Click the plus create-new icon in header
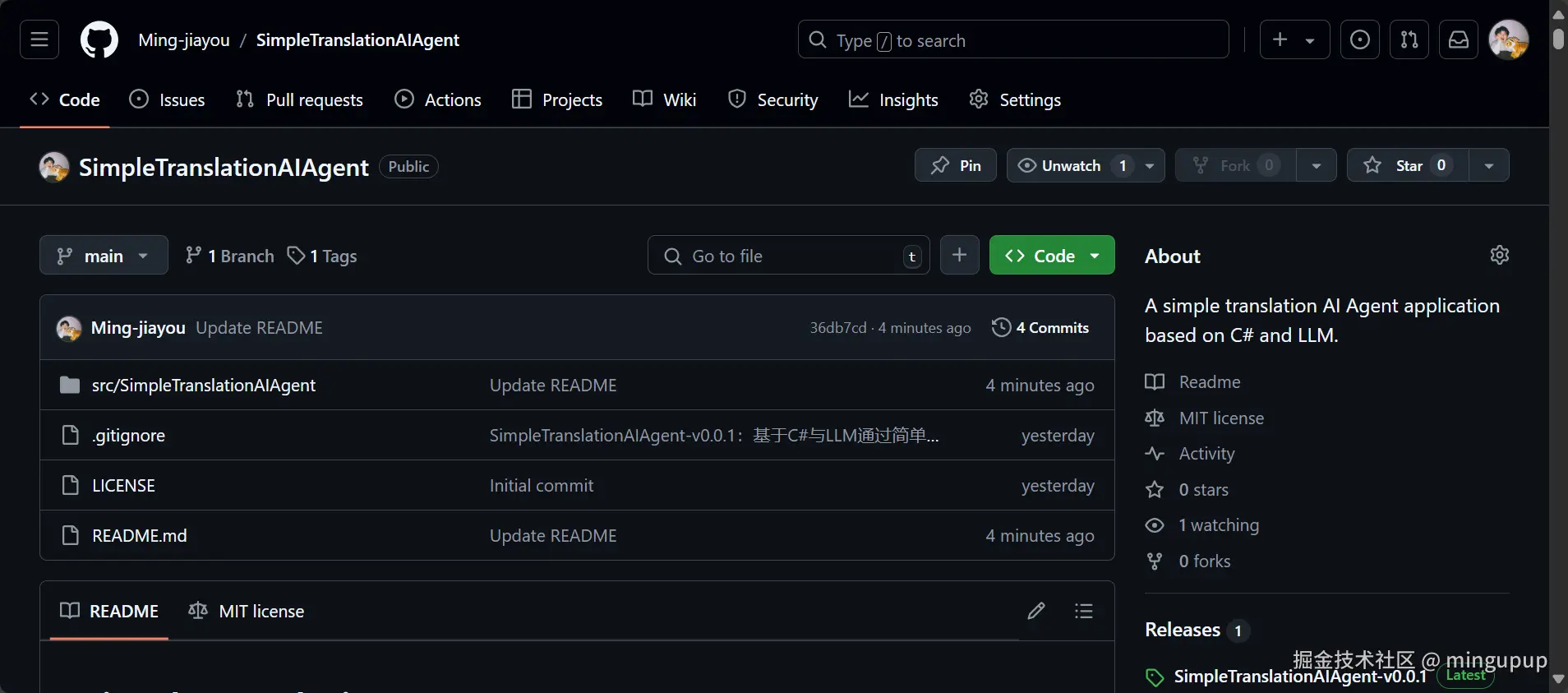1568x693 pixels. pyautogui.click(x=1280, y=39)
